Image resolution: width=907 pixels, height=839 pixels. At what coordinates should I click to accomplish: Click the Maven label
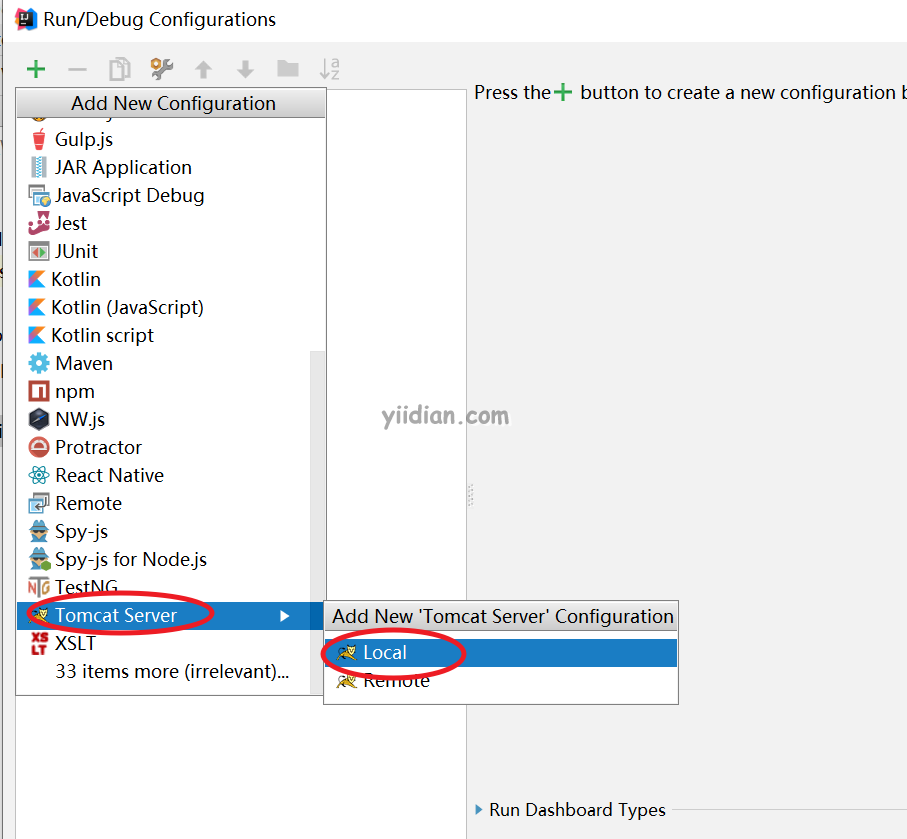[84, 363]
